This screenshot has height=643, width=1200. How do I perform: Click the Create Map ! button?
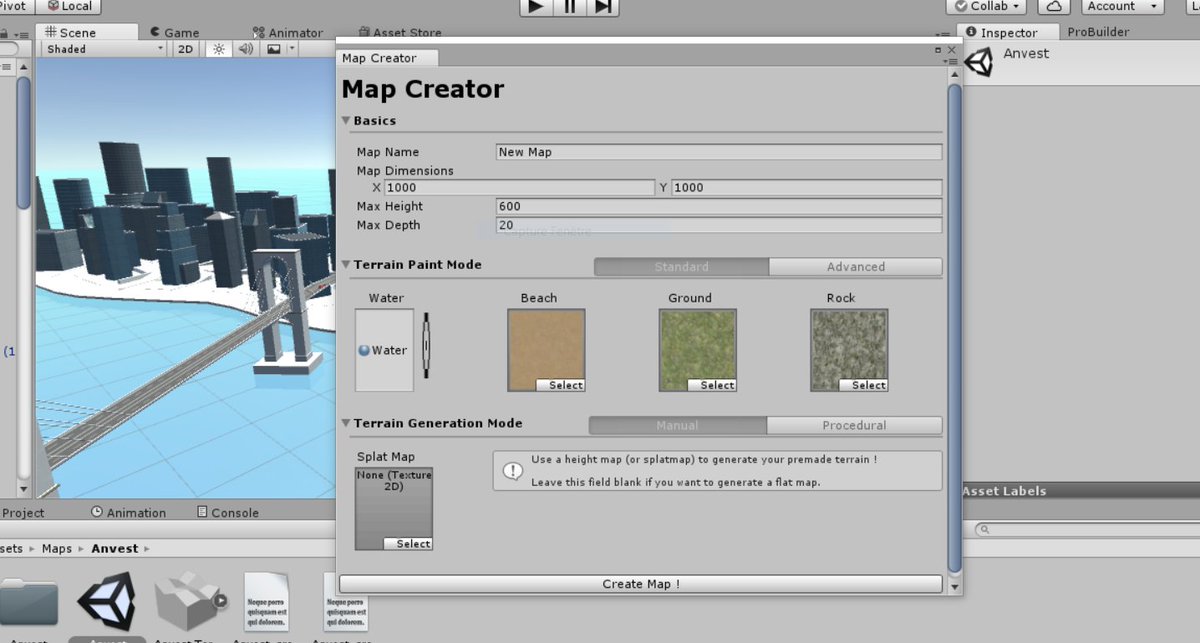tap(640, 584)
